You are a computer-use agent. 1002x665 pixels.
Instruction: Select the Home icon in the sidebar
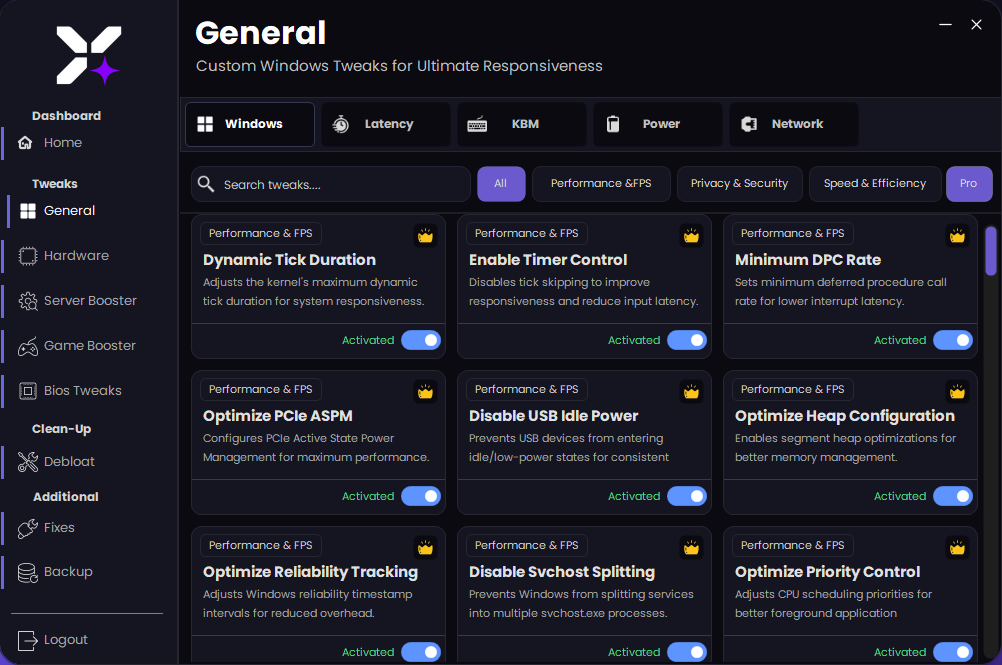(27, 142)
